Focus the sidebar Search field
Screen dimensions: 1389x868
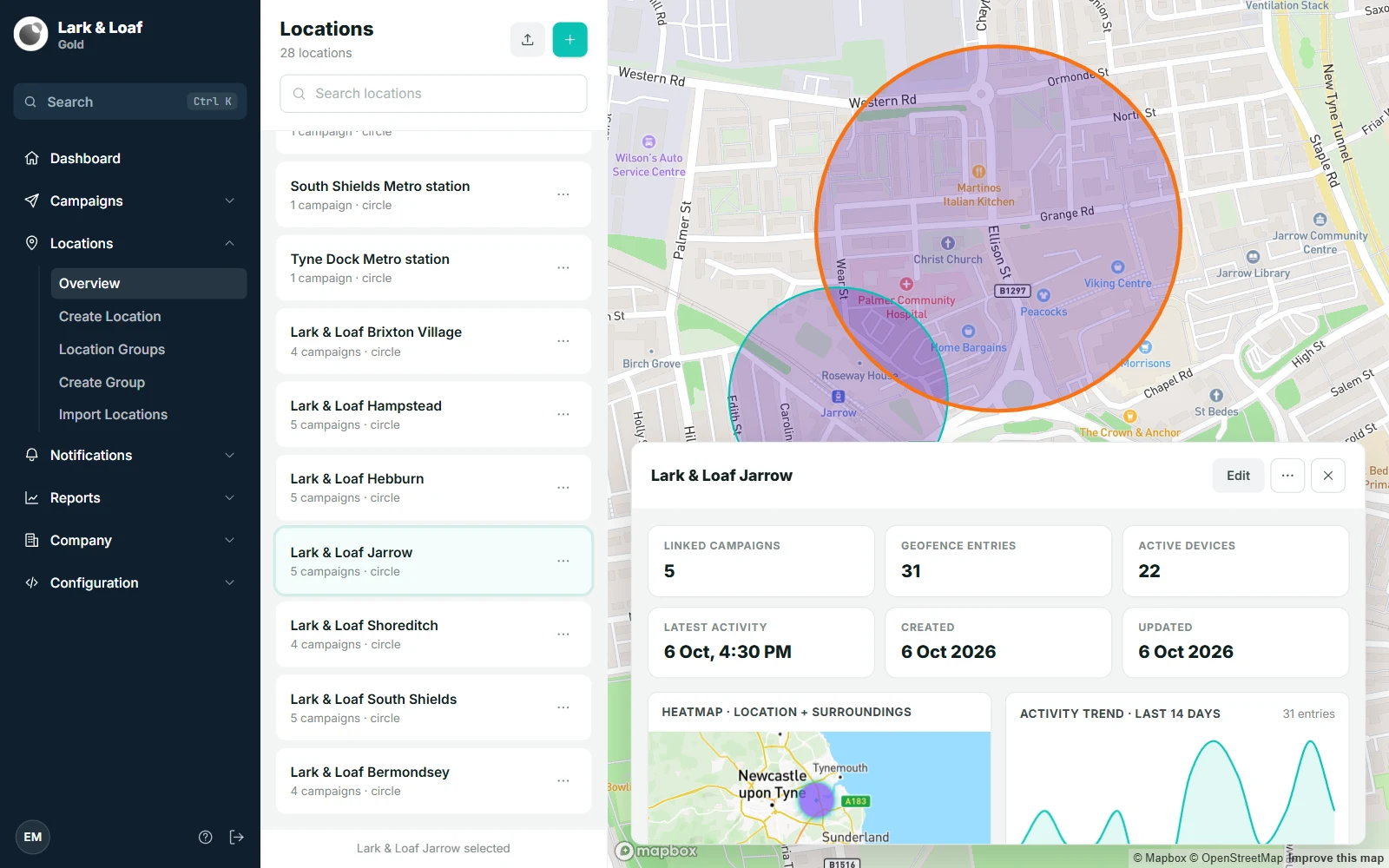click(x=130, y=102)
